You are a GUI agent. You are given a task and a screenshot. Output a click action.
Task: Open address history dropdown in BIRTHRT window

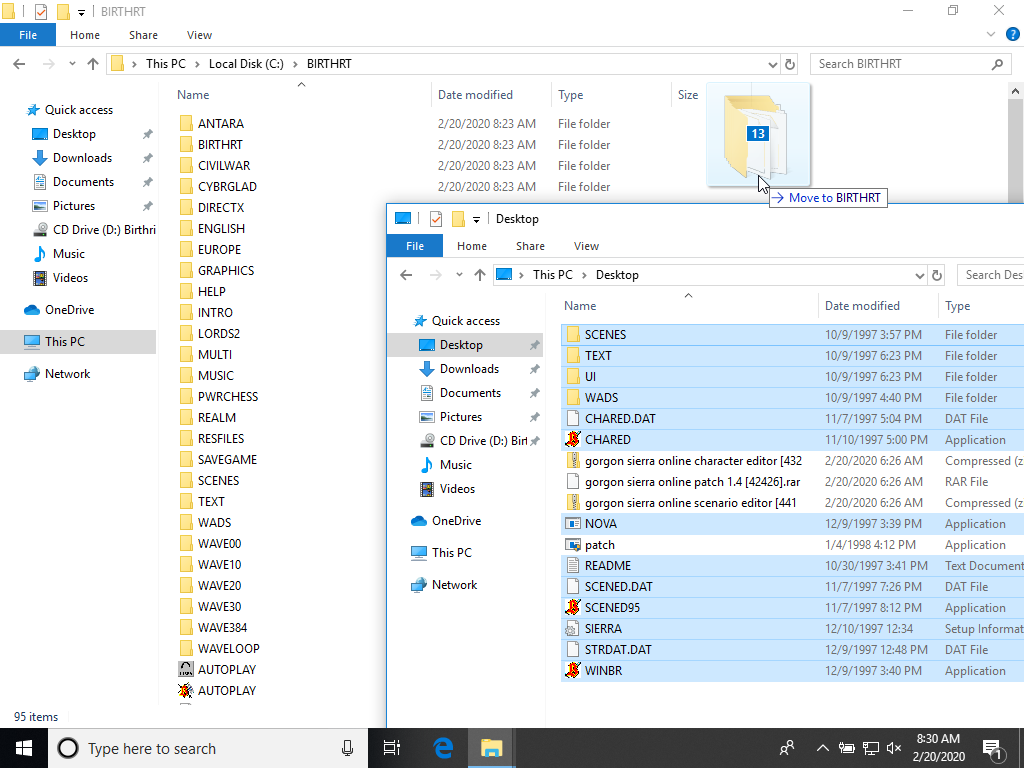pos(771,64)
